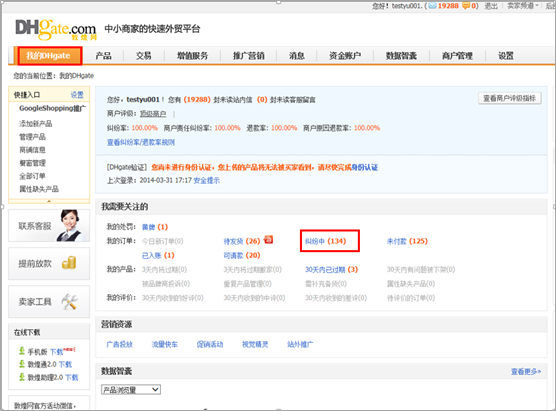
Task: Expand the 卖家频道 dropdown in top bar
Action: (523, 6)
